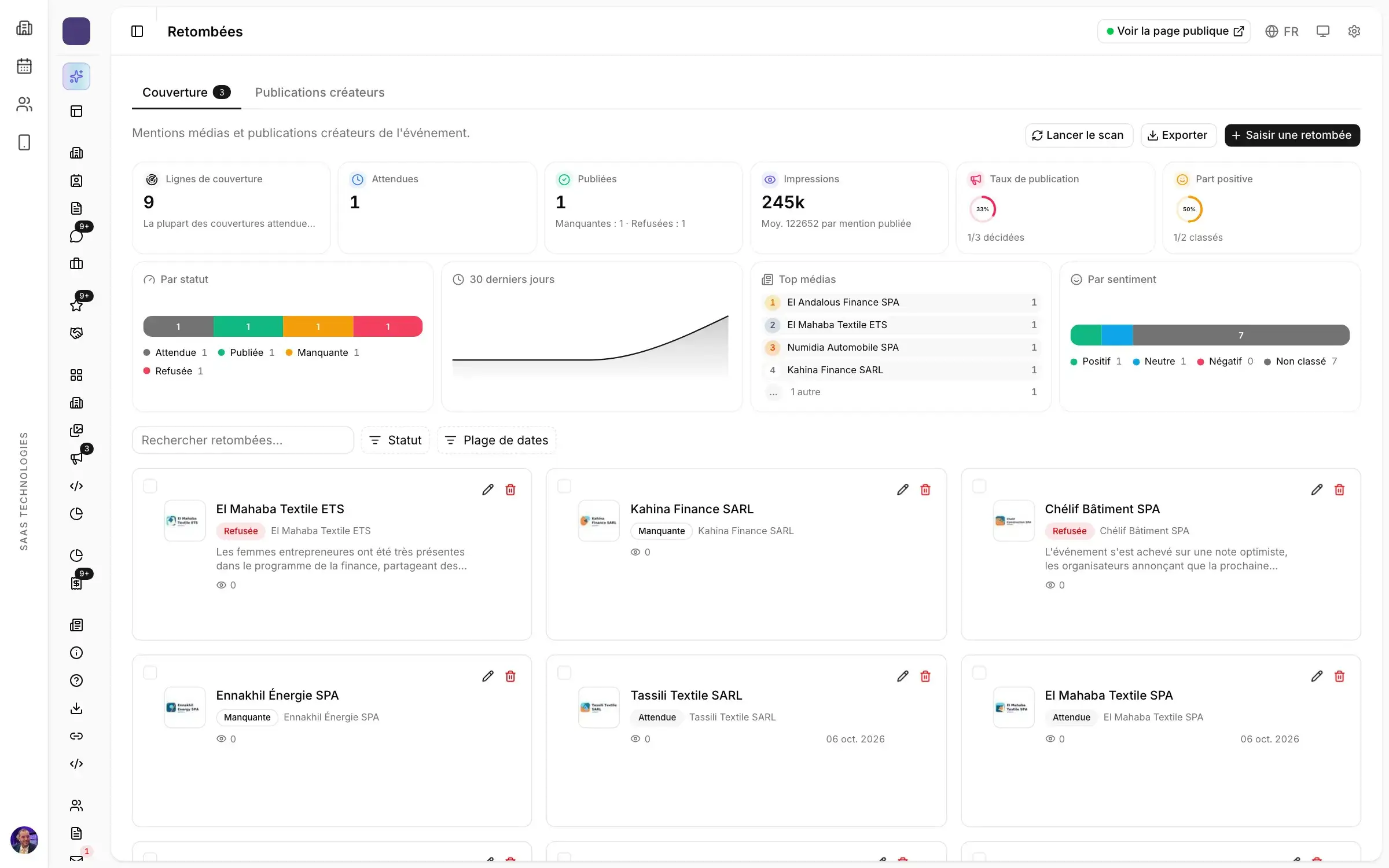
Task: Focus the Rechercher retombées search field
Action: tap(243, 440)
